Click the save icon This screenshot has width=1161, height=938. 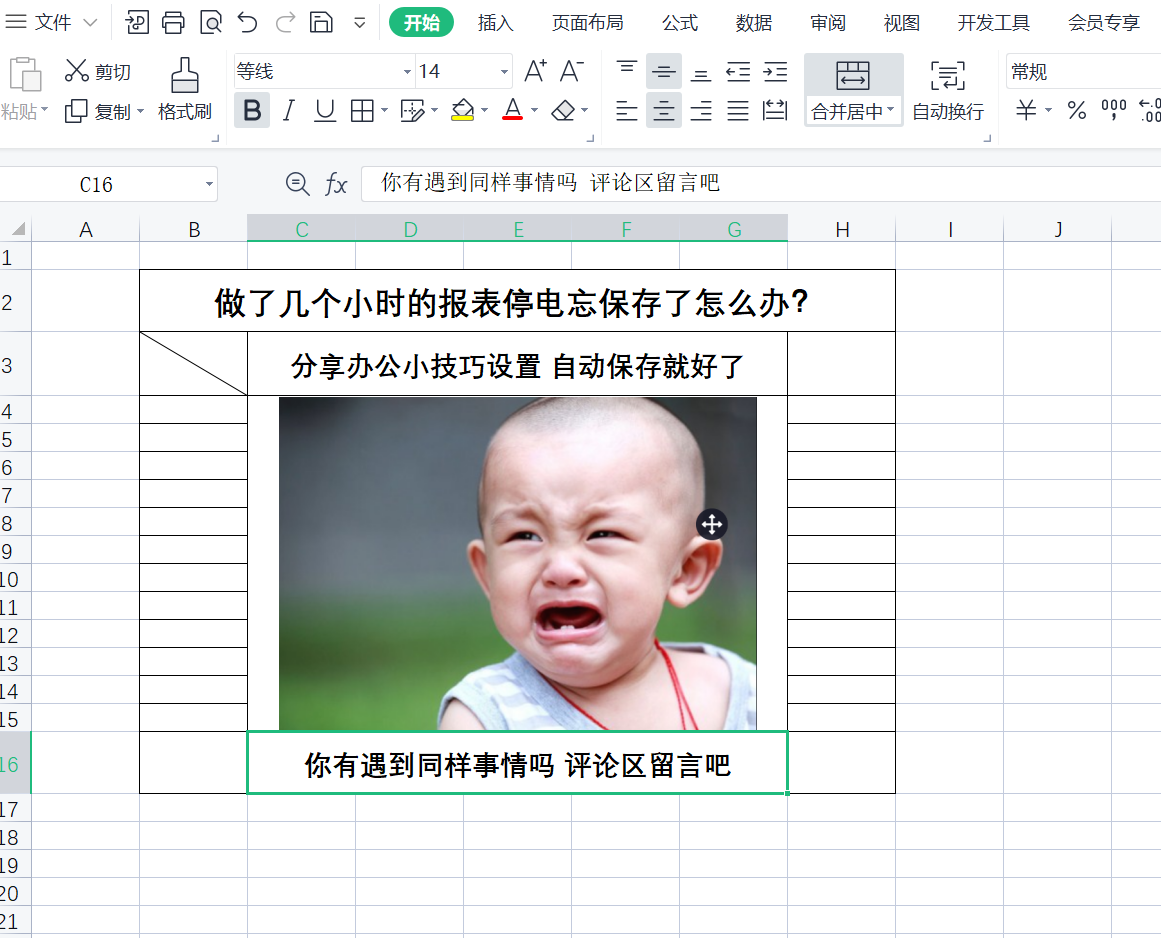click(x=321, y=23)
